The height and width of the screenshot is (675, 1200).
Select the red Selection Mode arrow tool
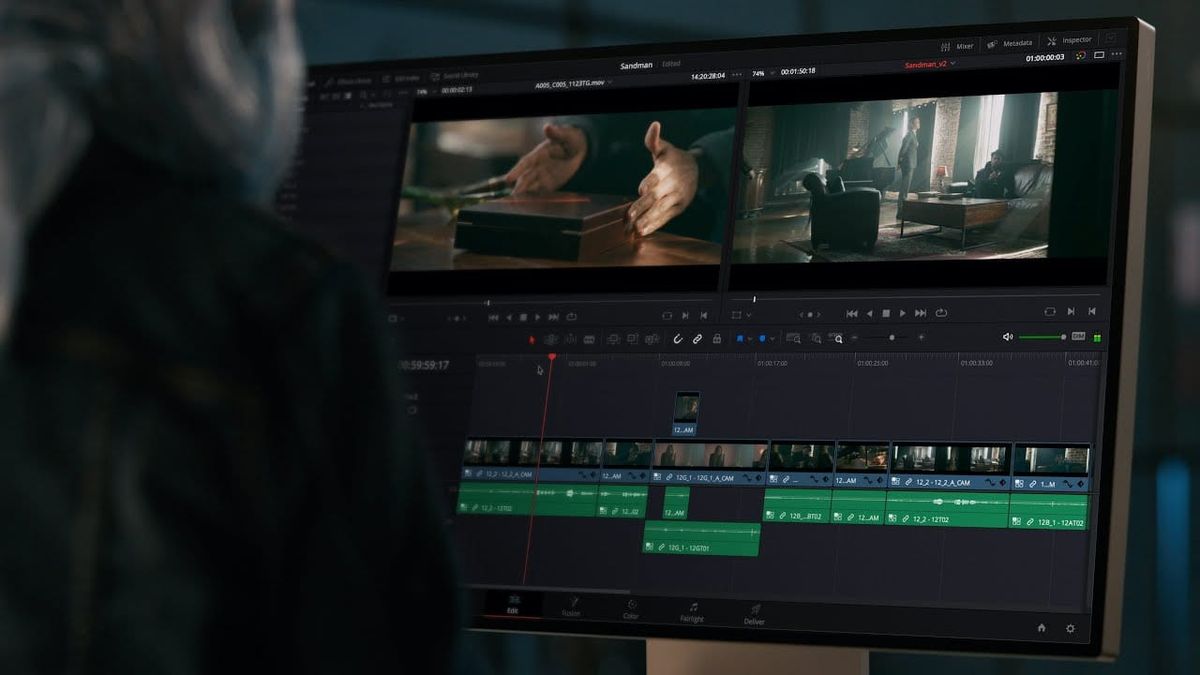[x=531, y=340]
